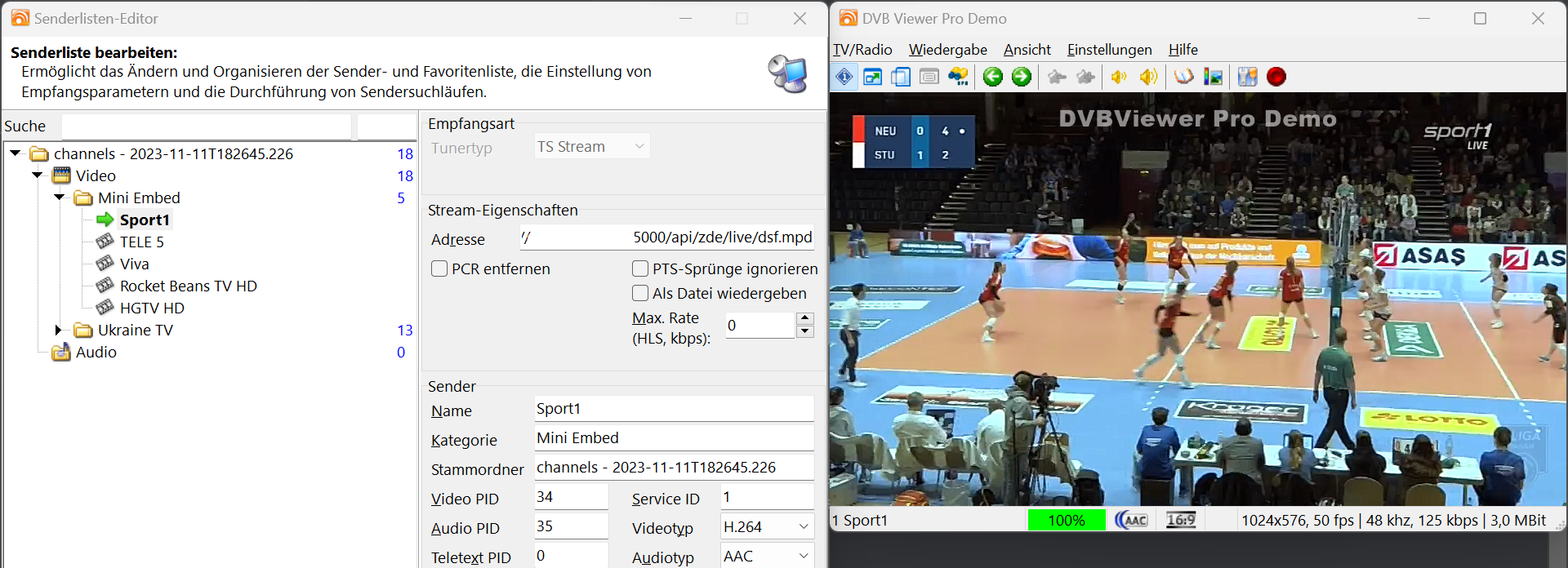Screen dimensions: 1568x568
Task: Select the TELE 5 channel
Action: [142, 242]
